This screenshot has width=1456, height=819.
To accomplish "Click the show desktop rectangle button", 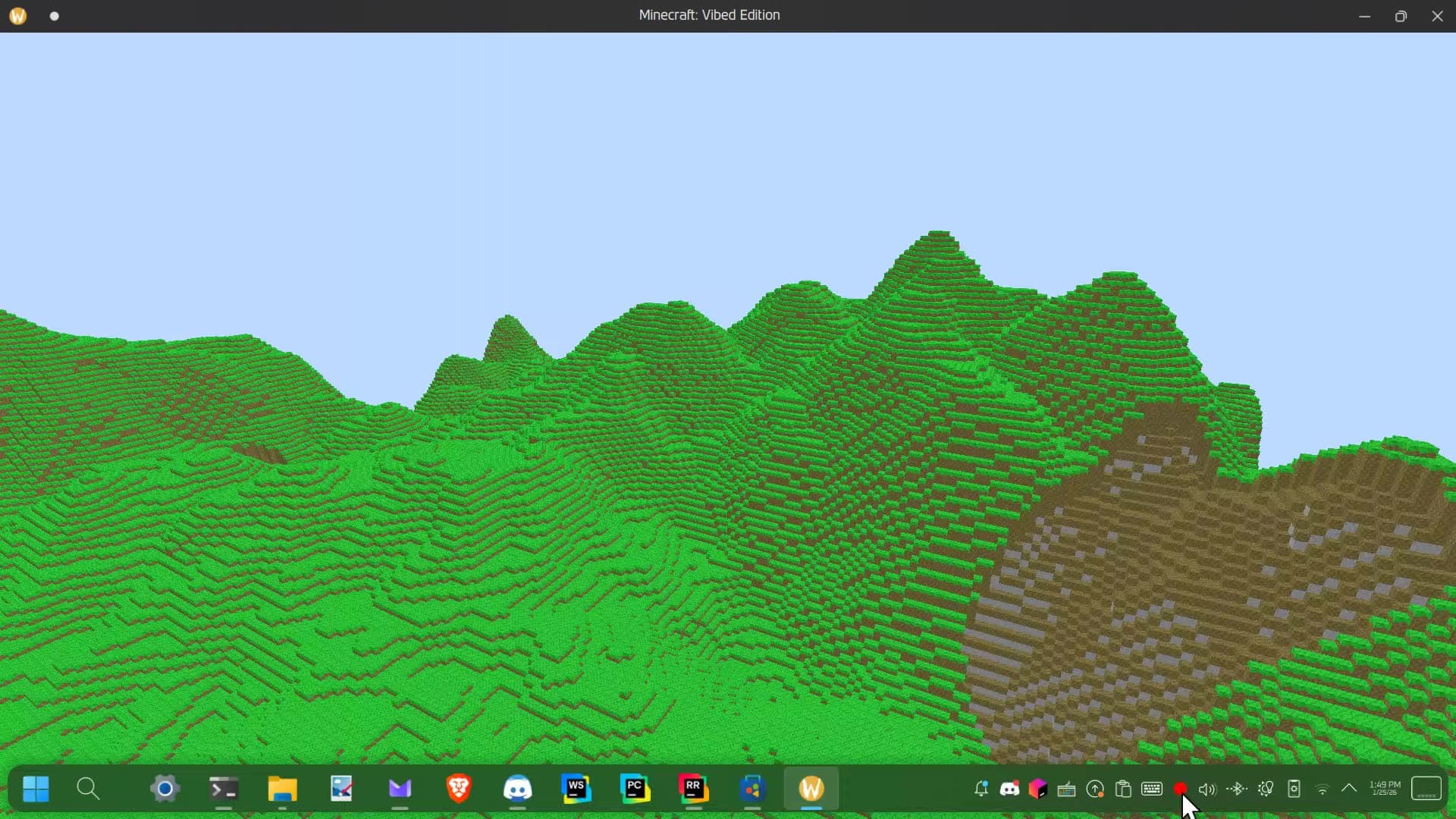I will tap(1426, 789).
